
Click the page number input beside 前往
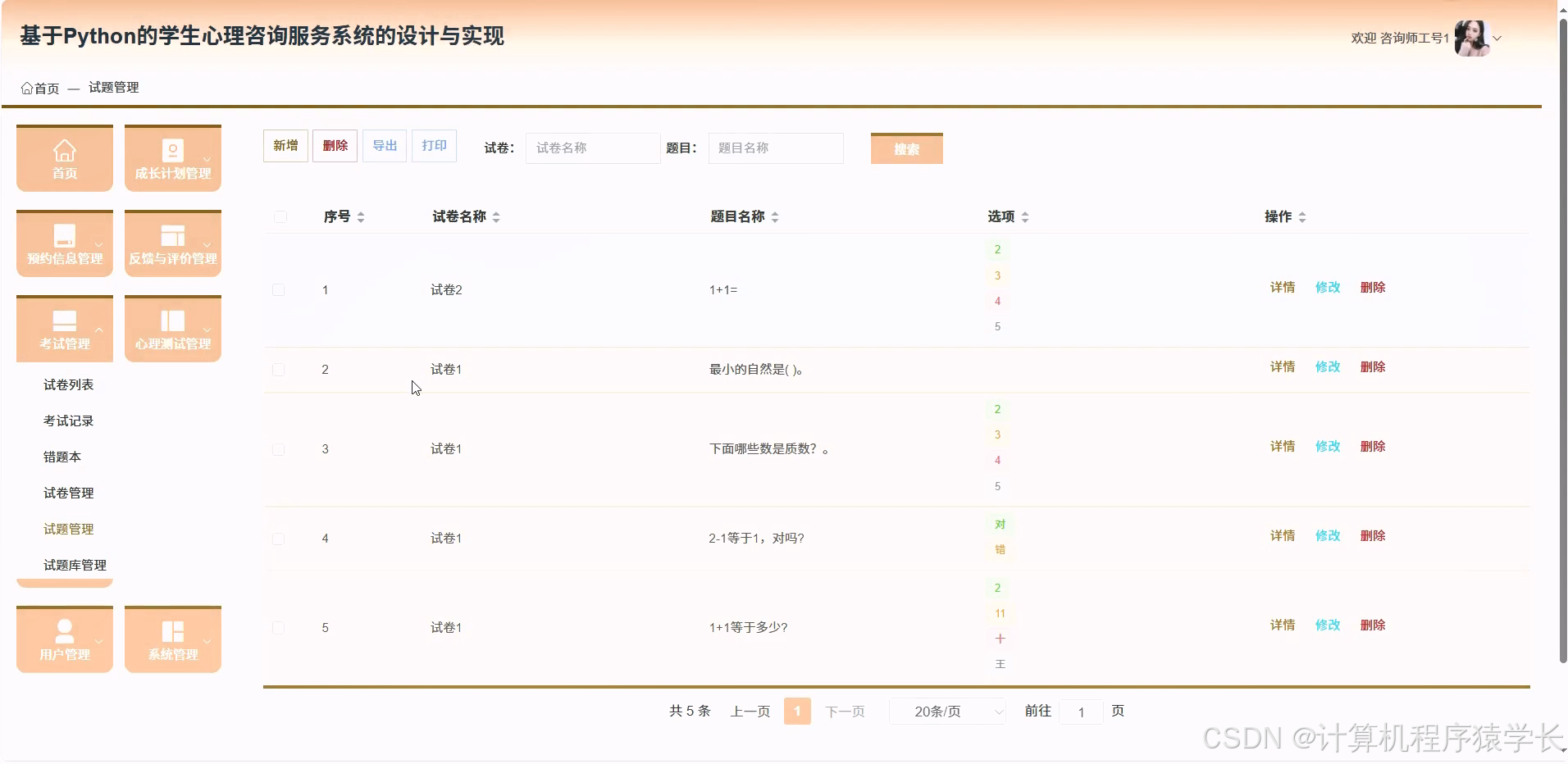[1081, 711]
